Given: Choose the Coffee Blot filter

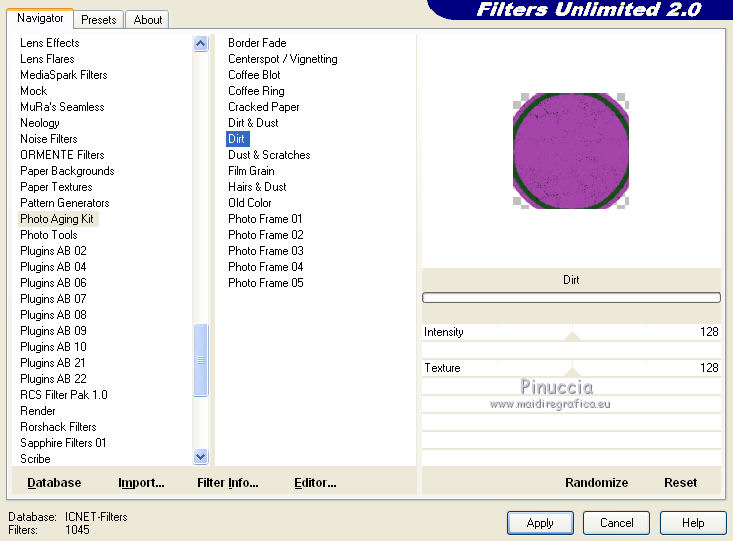Looking at the screenshot, I should (254, 75).
